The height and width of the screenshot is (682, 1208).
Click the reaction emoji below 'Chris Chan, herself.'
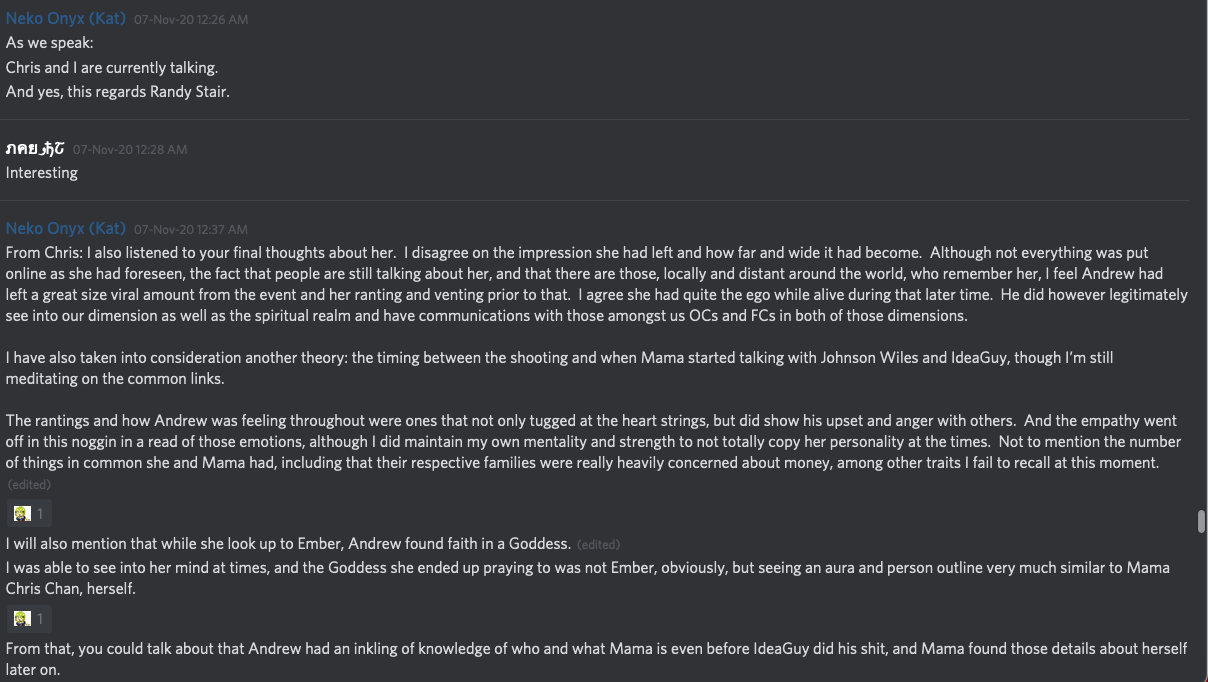(x=23, y=619)
